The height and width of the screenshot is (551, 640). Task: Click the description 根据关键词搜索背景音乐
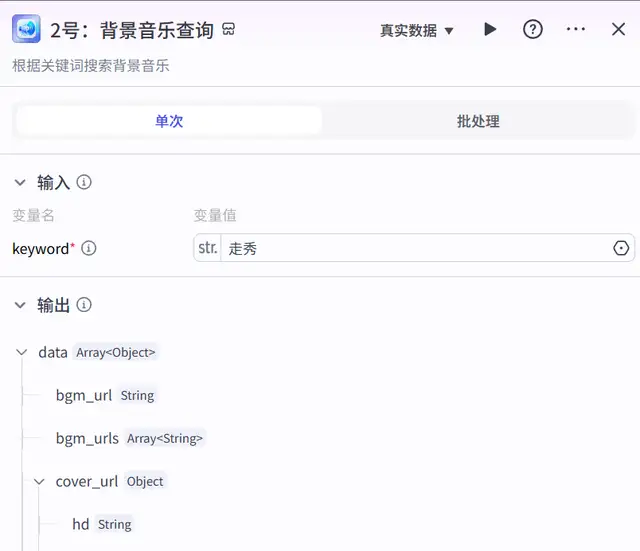pos(91,66)
